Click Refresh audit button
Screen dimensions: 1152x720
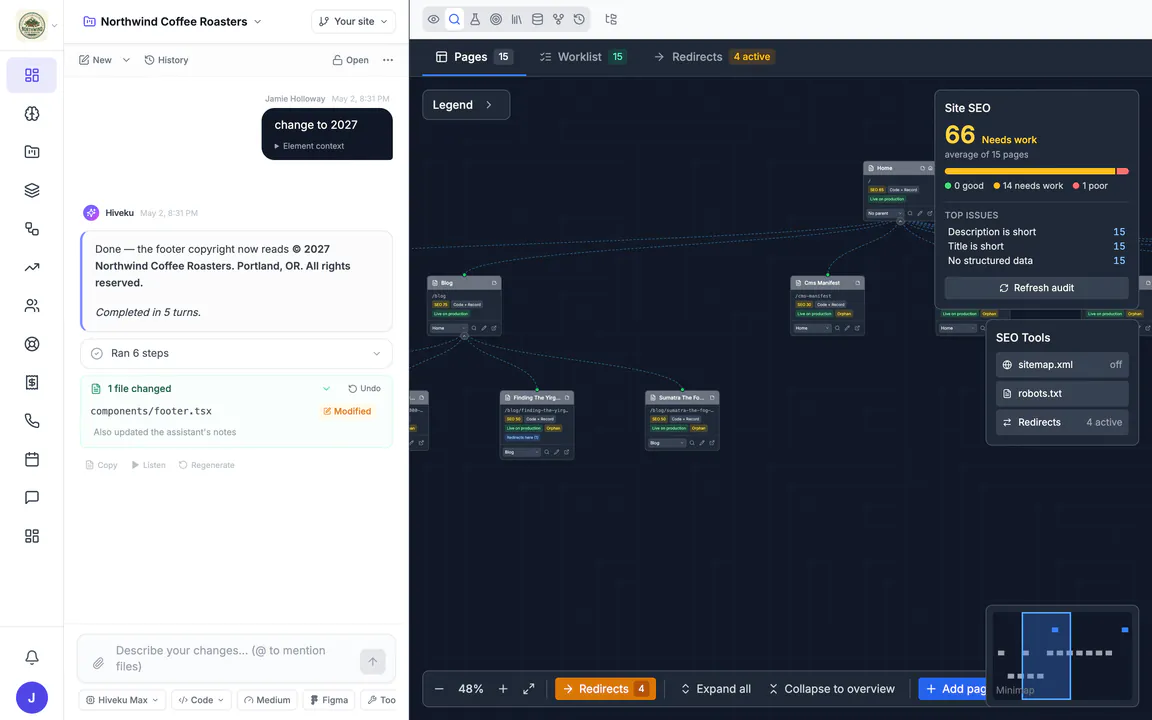(1037, 288)
